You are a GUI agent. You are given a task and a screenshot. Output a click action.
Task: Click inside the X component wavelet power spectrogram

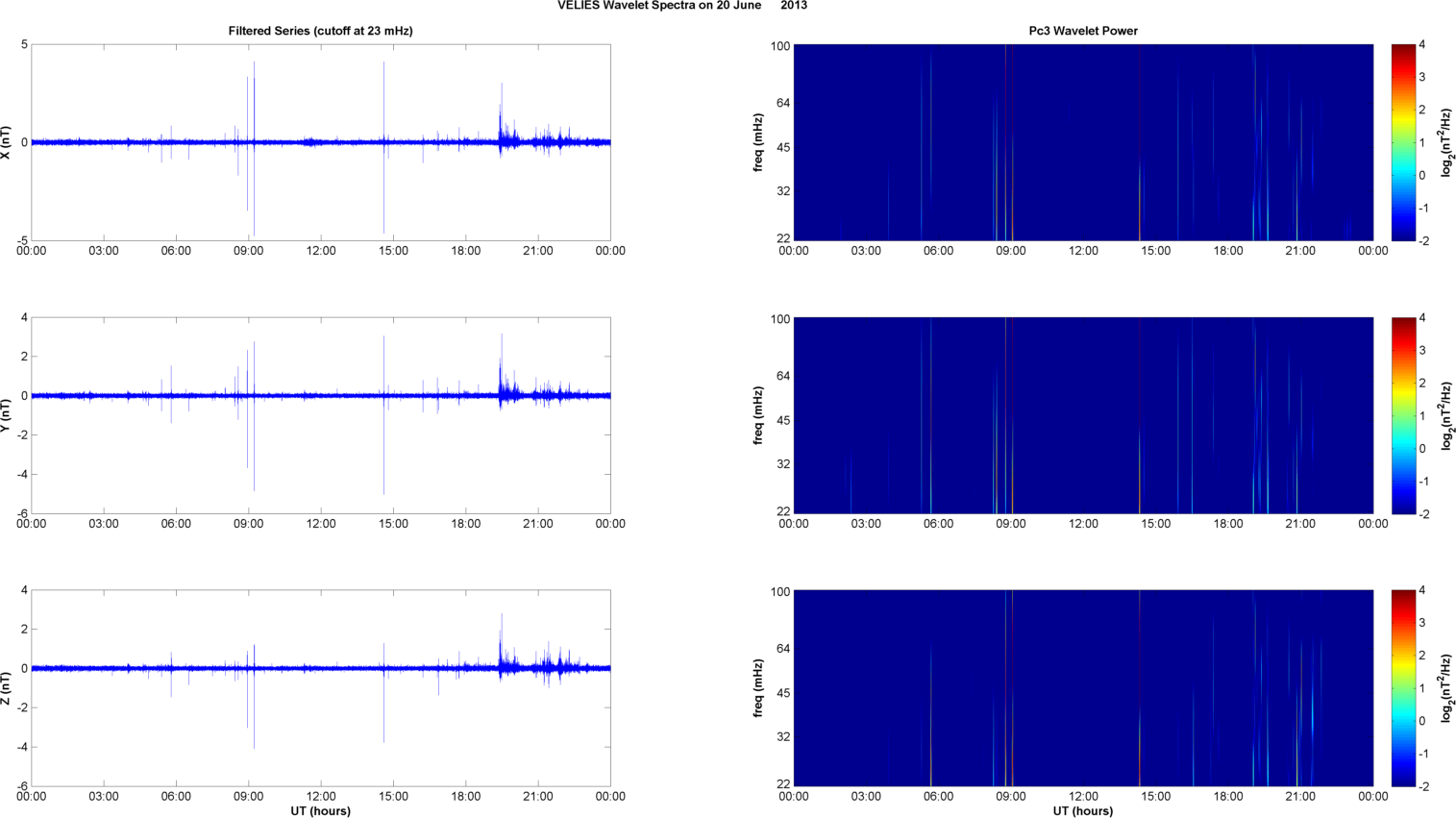point(1083,142)
